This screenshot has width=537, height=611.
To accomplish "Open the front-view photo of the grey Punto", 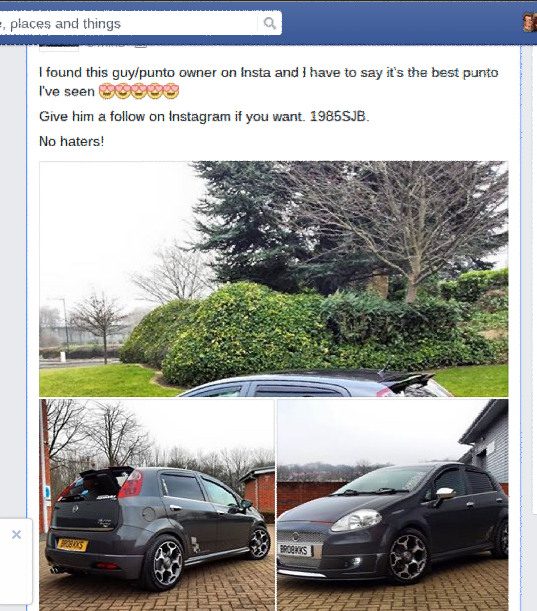I will coord(392,505).
